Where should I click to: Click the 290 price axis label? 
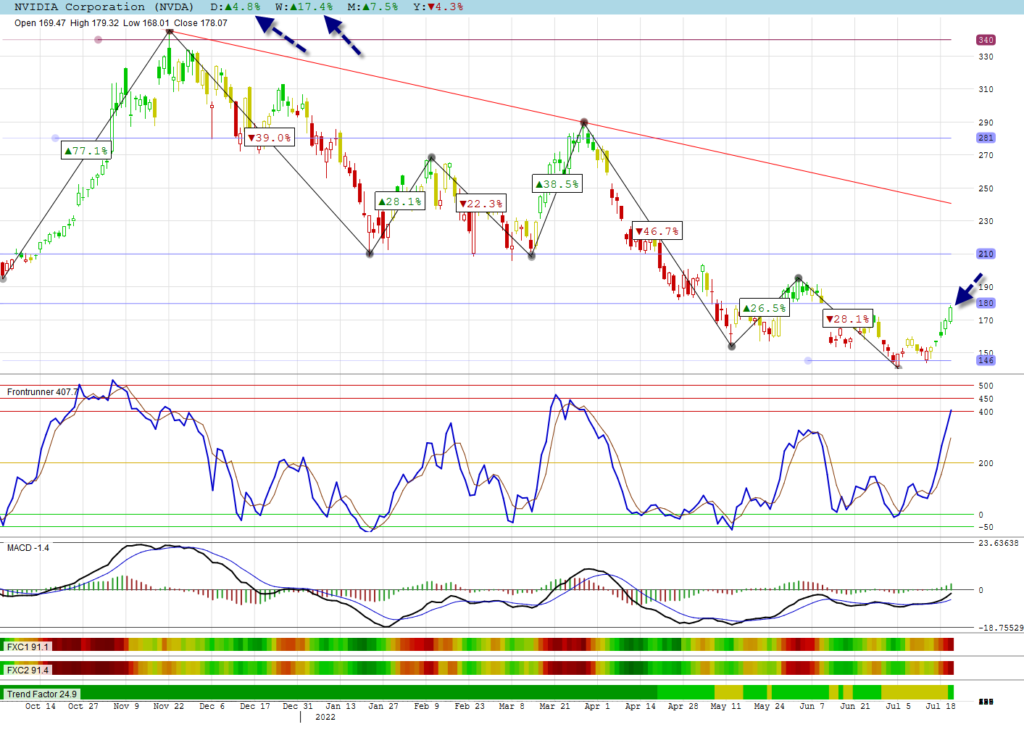(x=985, y=123)
